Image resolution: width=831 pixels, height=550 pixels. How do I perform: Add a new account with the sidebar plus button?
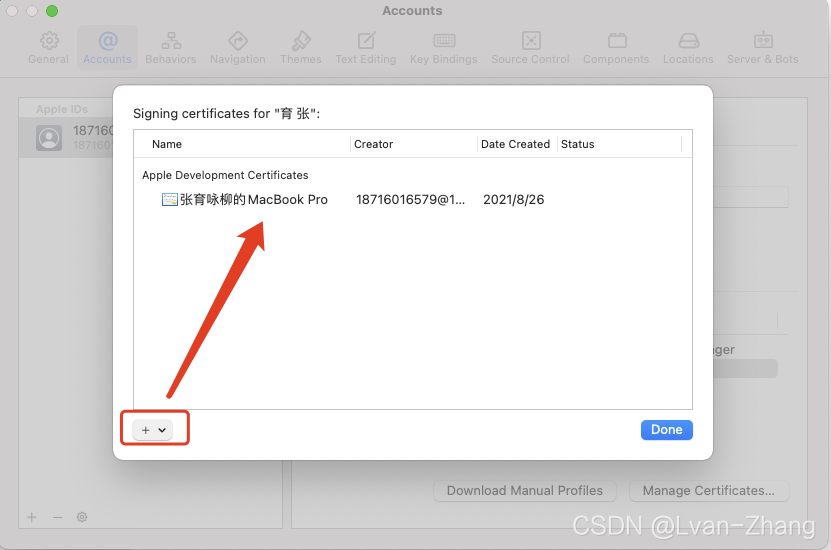coord(32,517)
